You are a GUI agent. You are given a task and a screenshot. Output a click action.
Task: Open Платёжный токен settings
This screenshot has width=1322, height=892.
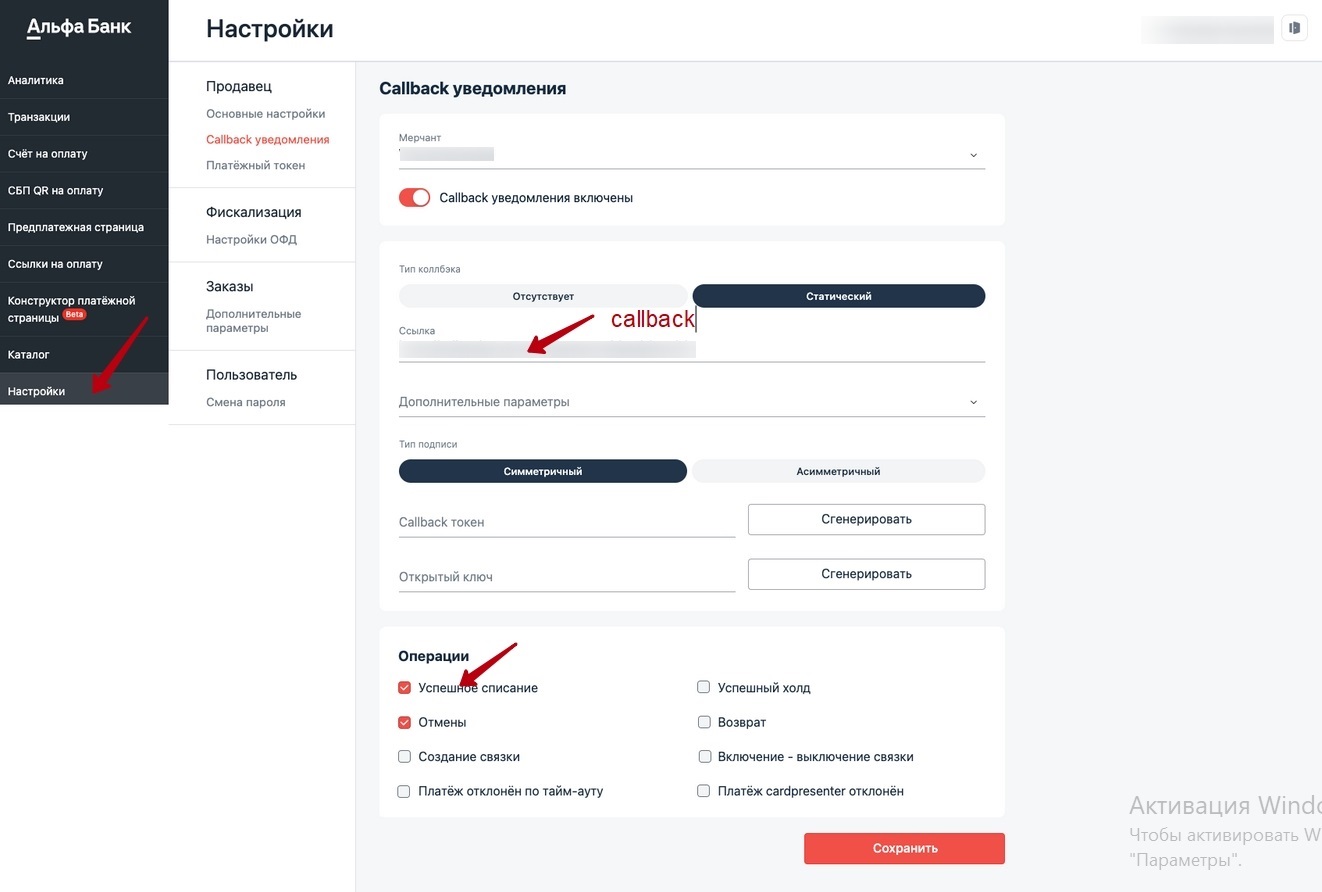coord(255,166)
